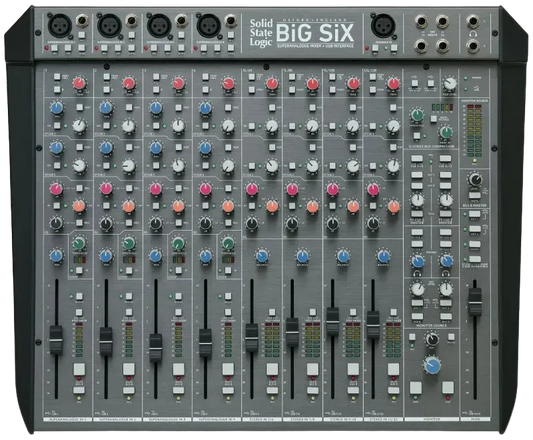Click small black knob above blue monitor knob
This screenshot has width=533, height=440.
tap(432, 339)
